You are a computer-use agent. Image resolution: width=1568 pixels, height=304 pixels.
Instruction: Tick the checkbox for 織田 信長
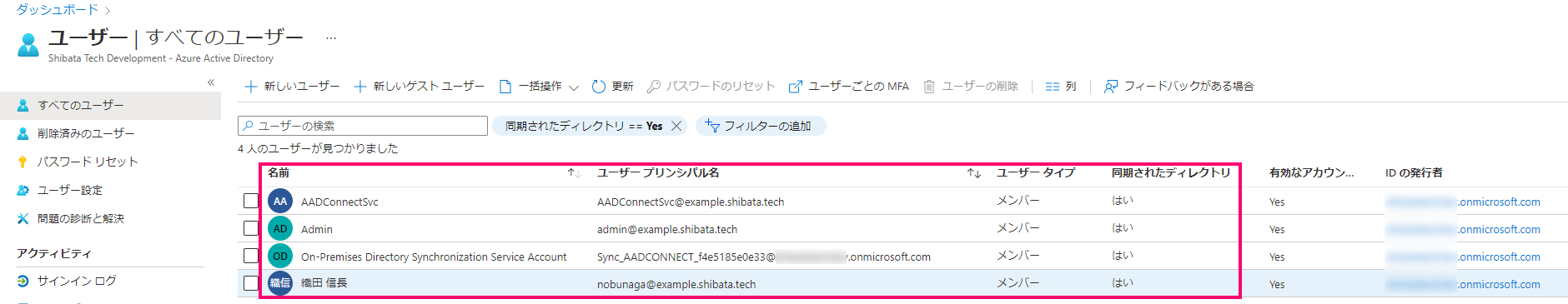click(x=250, y=283)
